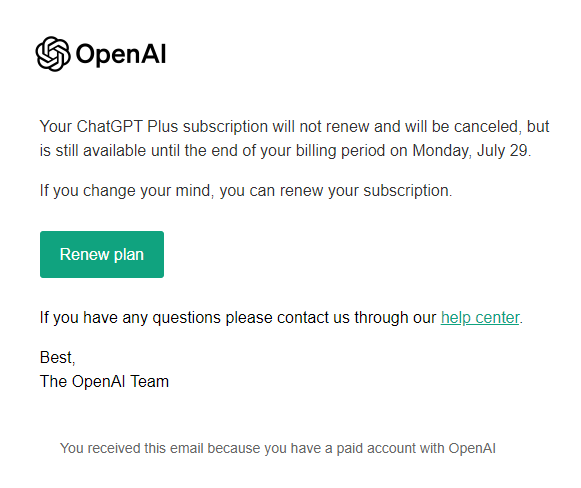Viewport: 581px width, 488px height.
Task: Click the 'Monday, July 29' date text
Action: 470,150
